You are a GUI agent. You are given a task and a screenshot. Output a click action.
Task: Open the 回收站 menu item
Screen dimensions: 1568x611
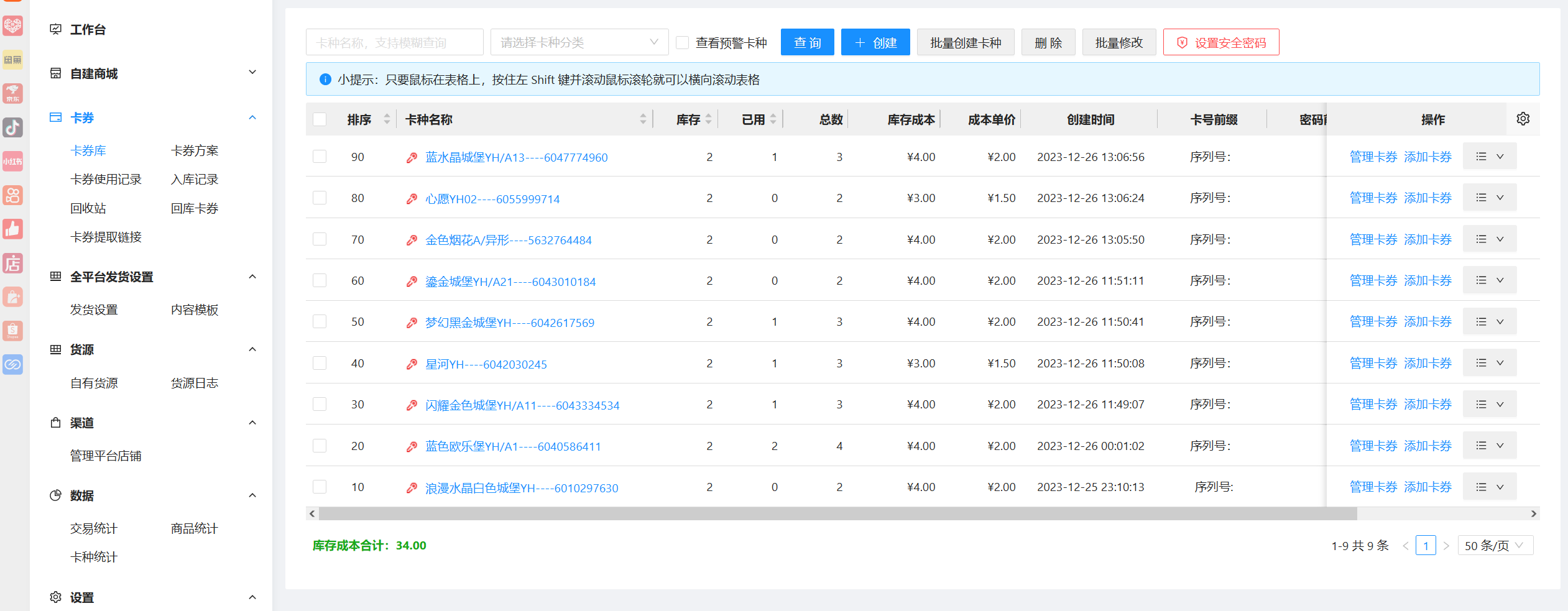tap(88, 208)
